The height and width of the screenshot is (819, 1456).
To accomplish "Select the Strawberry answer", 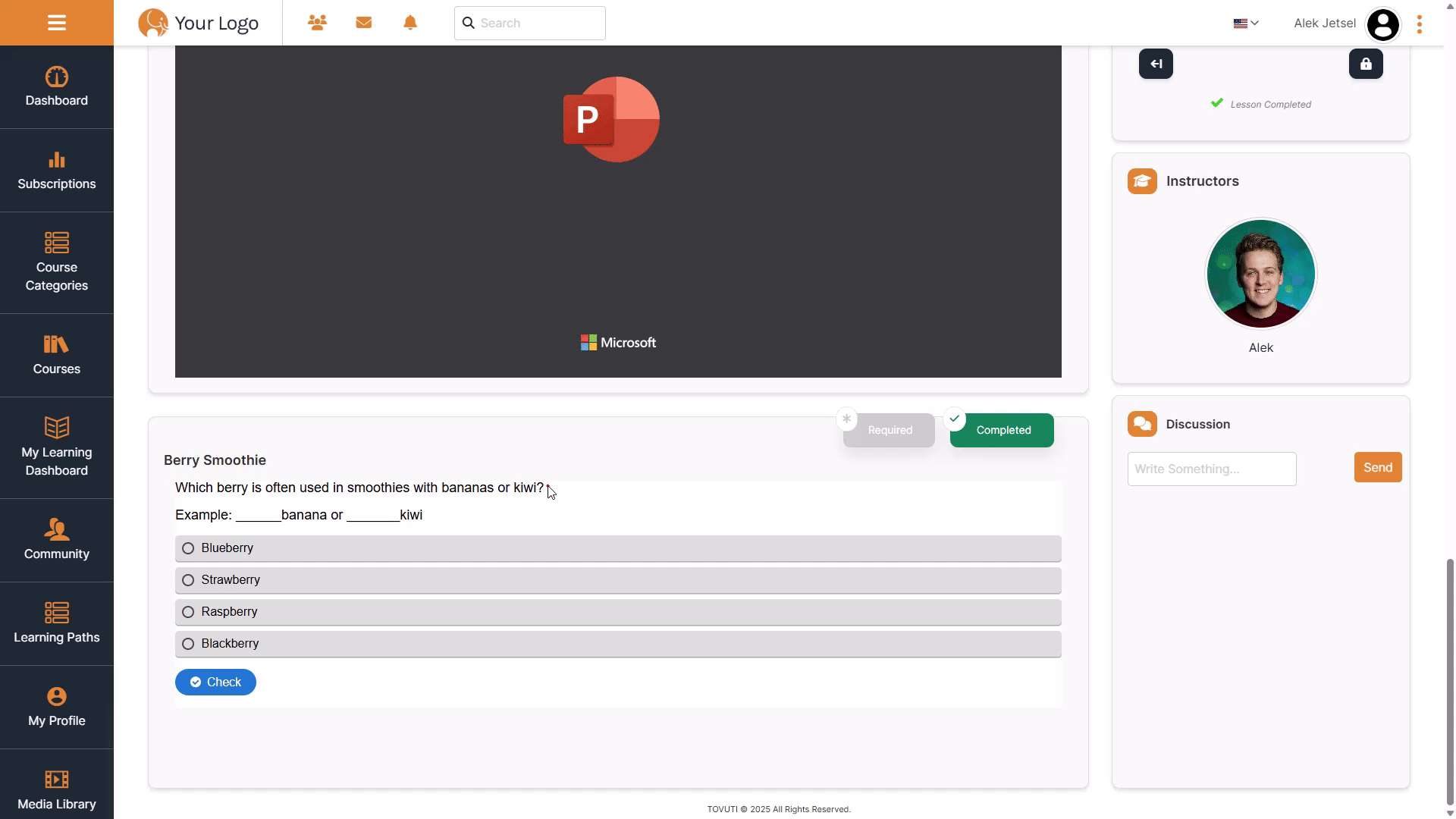I will click(x=618, y=580).
